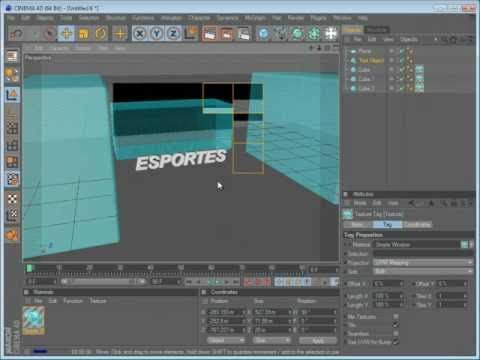
Task: Add a Cube primitive with the blue icon
Action: click(x=263, y=34)
